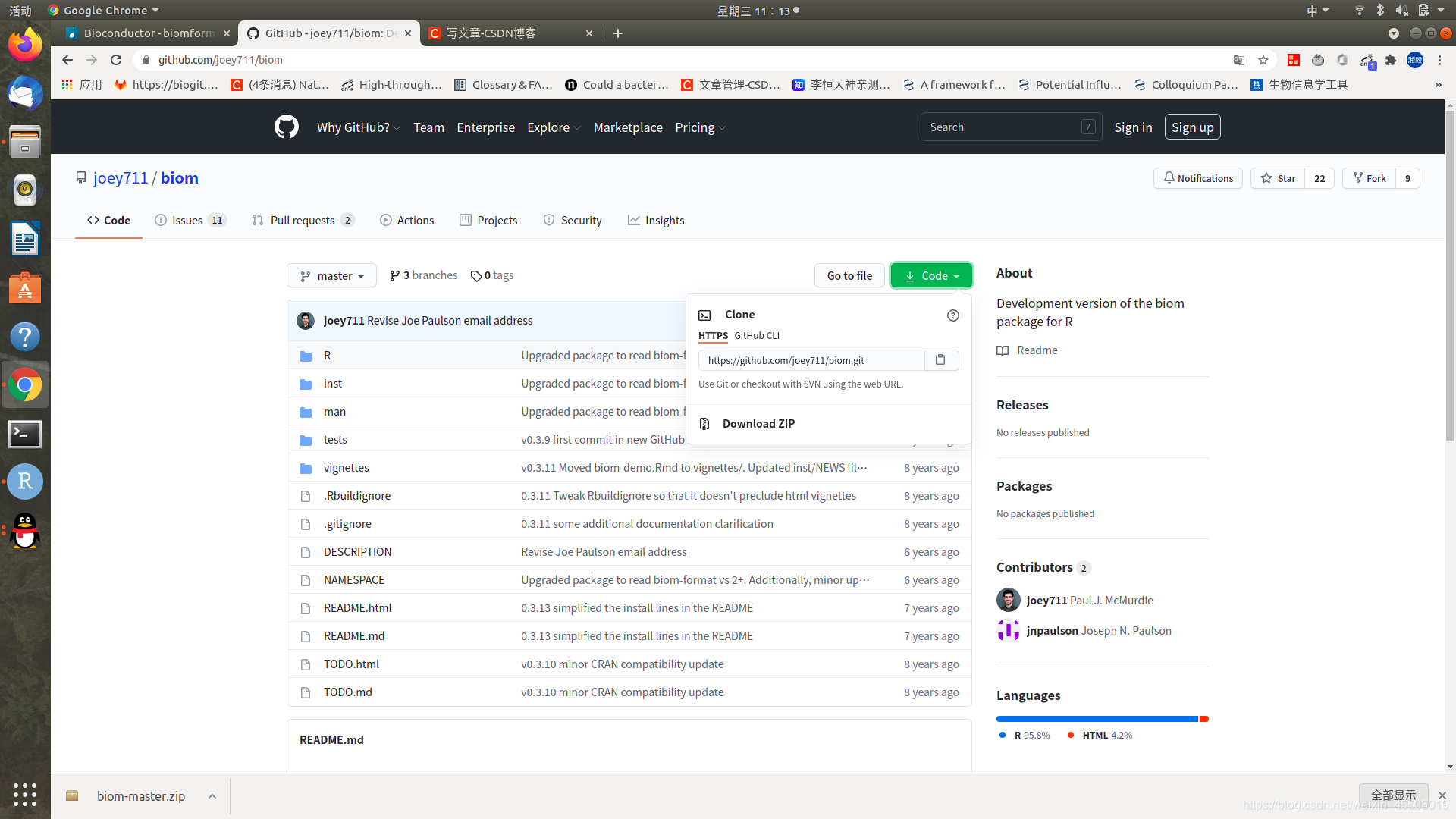Viewport: 1456px width, 819px height.
Task: Bookmark the page with the star icon
Action: (1263, 60)
